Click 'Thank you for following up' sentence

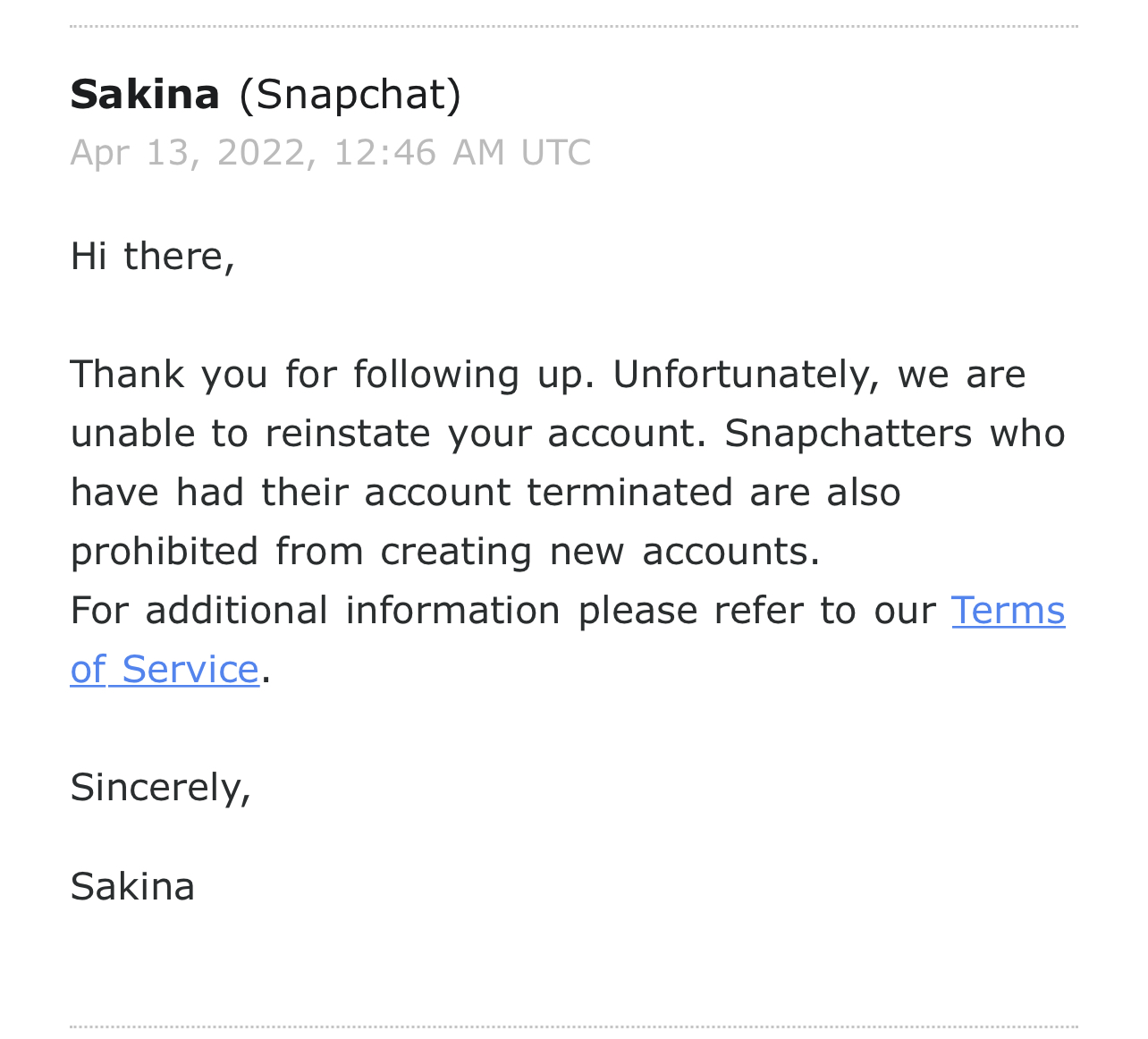[332, 375]
